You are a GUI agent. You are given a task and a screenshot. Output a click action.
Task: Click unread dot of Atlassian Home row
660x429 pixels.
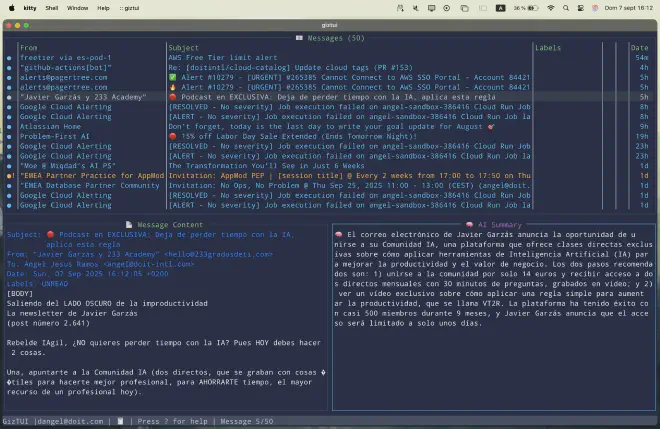[x=9, y=127]
